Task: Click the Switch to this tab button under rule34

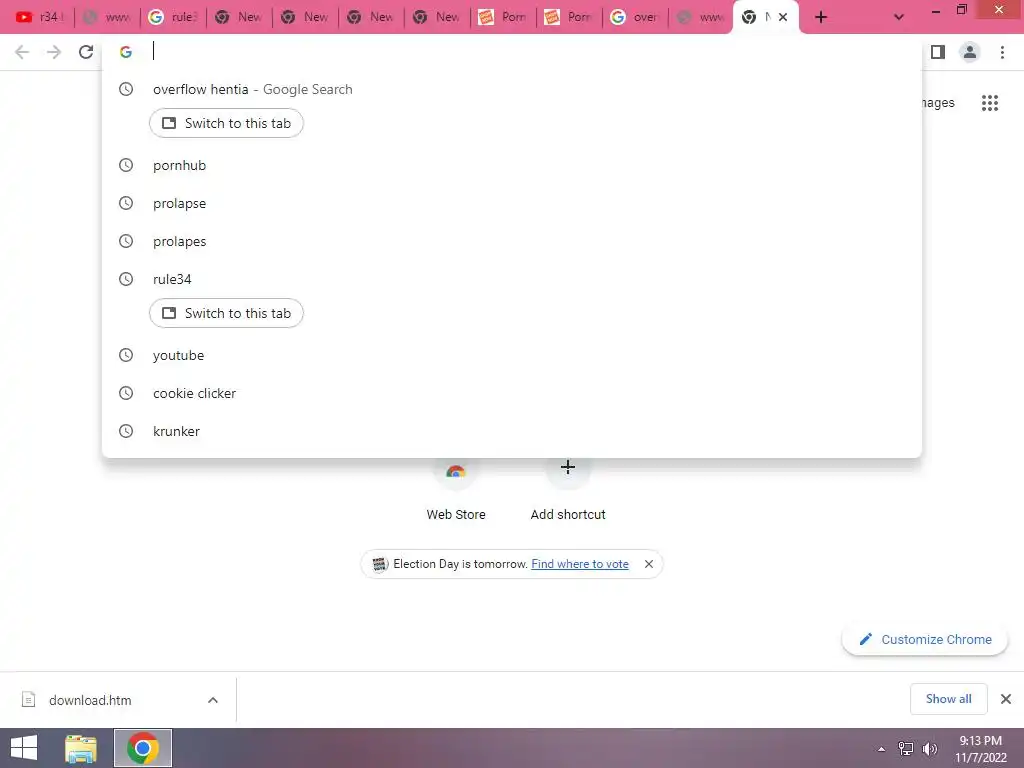Action: coord(226,313)
